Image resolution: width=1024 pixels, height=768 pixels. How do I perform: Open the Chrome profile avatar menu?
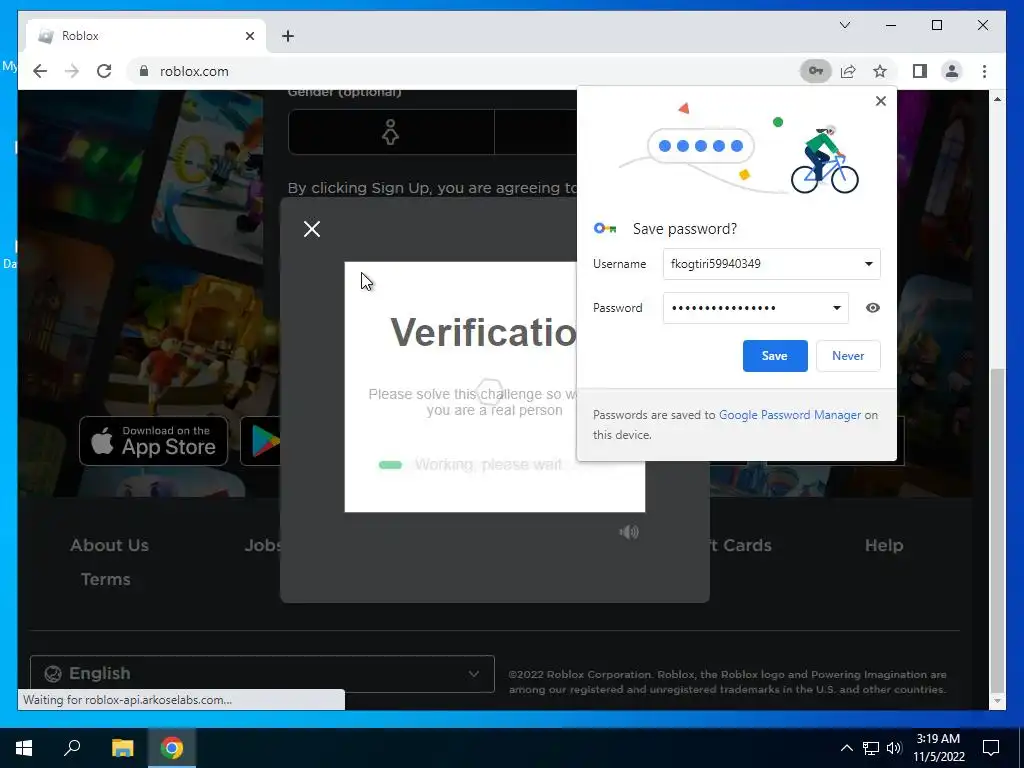click(952, 71)
